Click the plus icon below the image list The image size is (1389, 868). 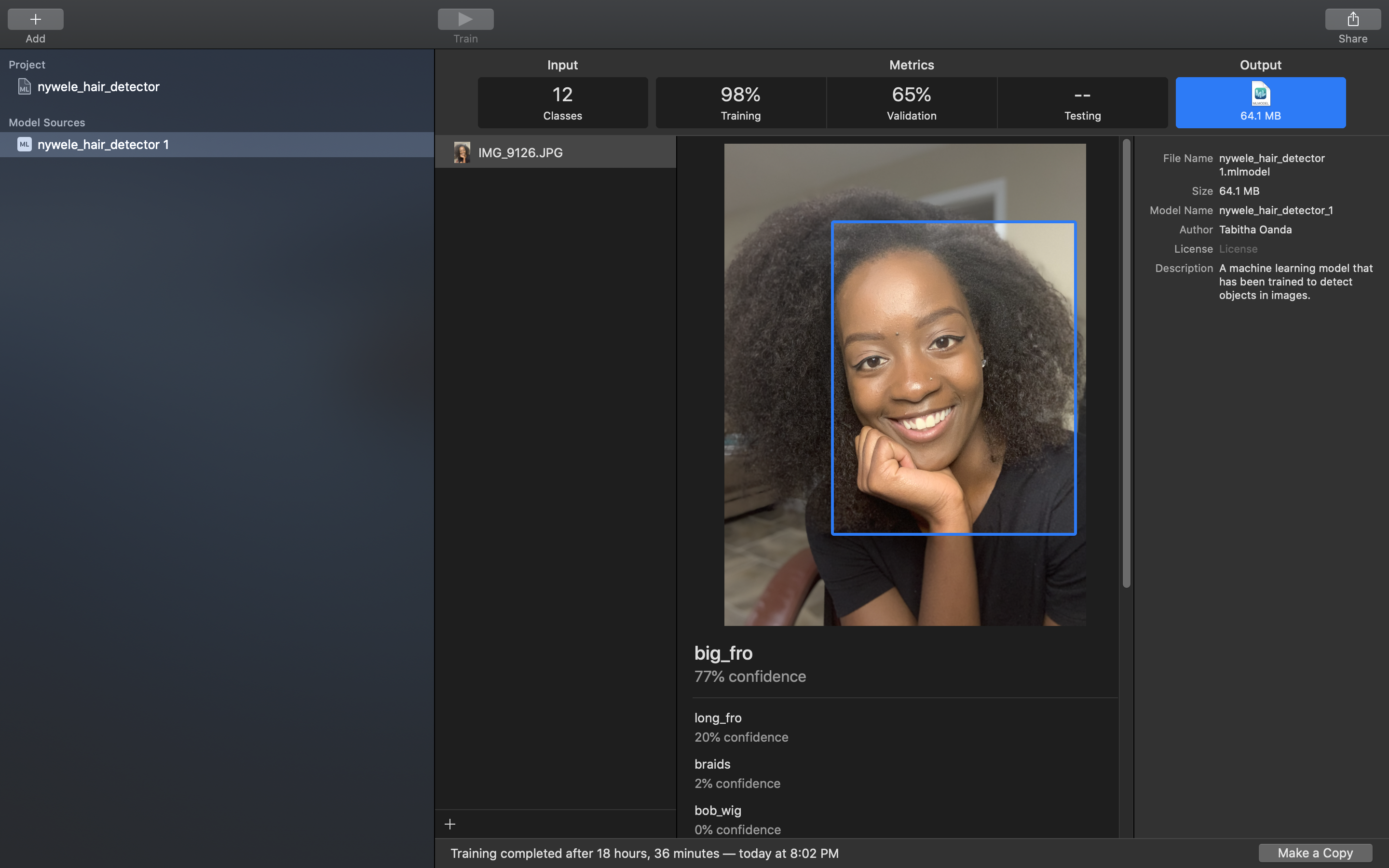(450, 825)
